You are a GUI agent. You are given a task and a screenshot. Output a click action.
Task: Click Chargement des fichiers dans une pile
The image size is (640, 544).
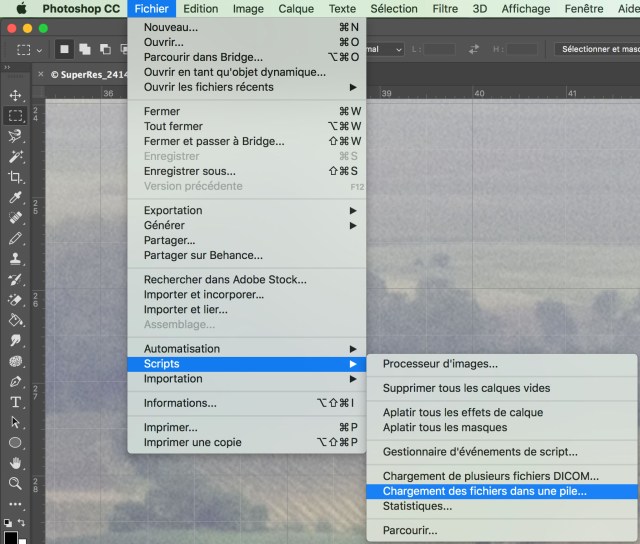(x=484, y=491)
